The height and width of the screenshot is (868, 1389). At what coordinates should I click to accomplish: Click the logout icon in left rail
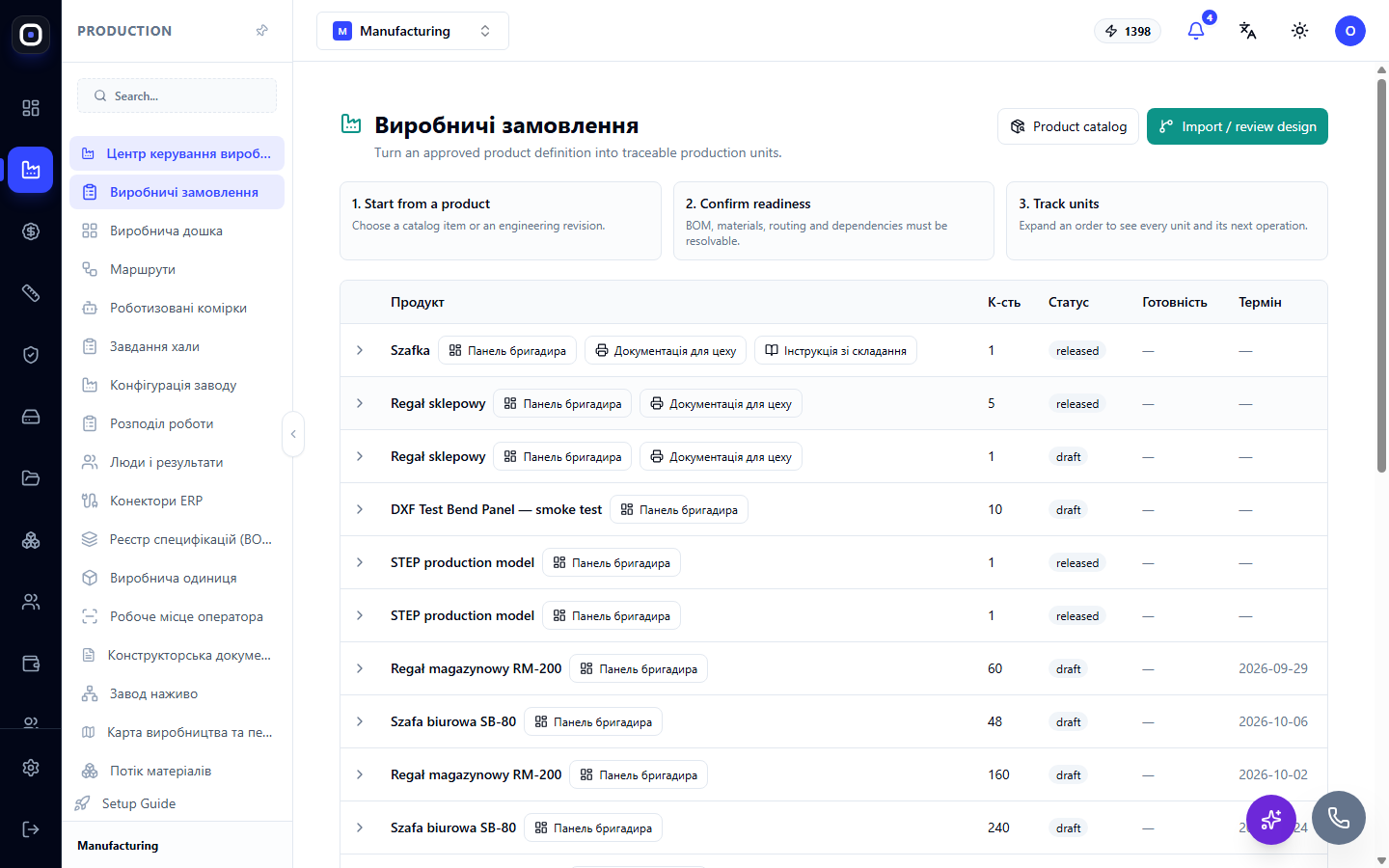click(x=31, y=829)
